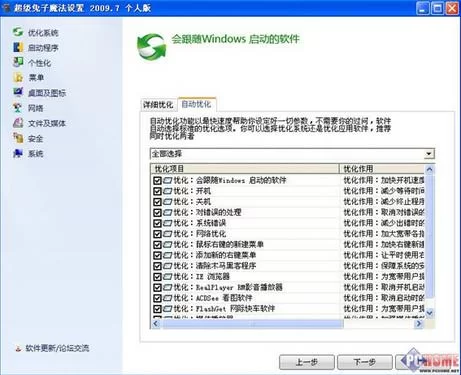Click the 个性化 sidebar icon

(18, 62)
